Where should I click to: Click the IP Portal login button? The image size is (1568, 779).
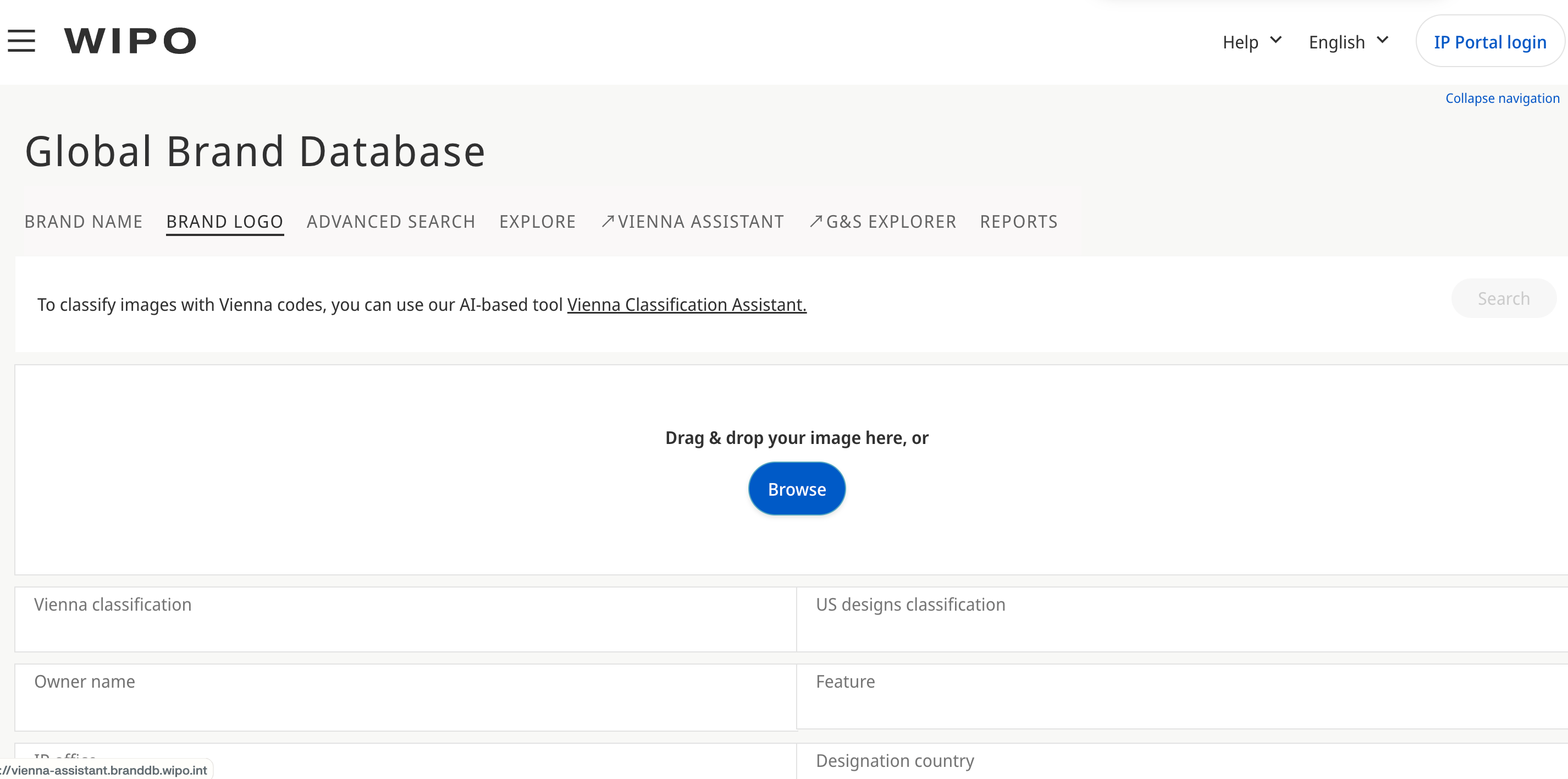click(1489, 41)
